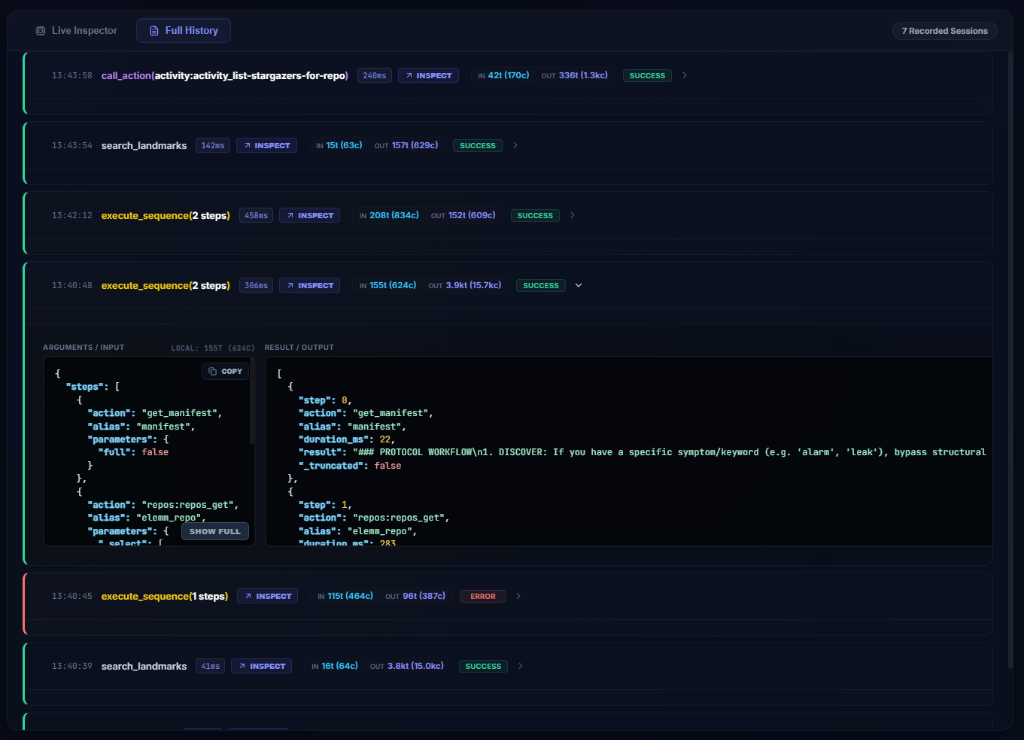
Task: Click SUCCESS badge on 13:42:12 row
Action: pos(535,216)
